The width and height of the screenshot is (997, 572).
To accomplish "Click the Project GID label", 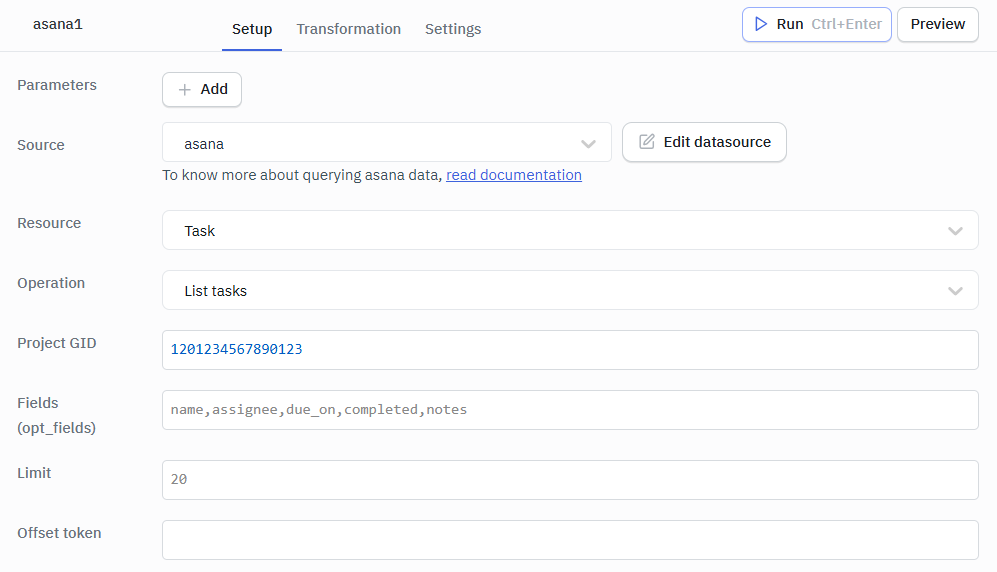I will click(57, 343).
